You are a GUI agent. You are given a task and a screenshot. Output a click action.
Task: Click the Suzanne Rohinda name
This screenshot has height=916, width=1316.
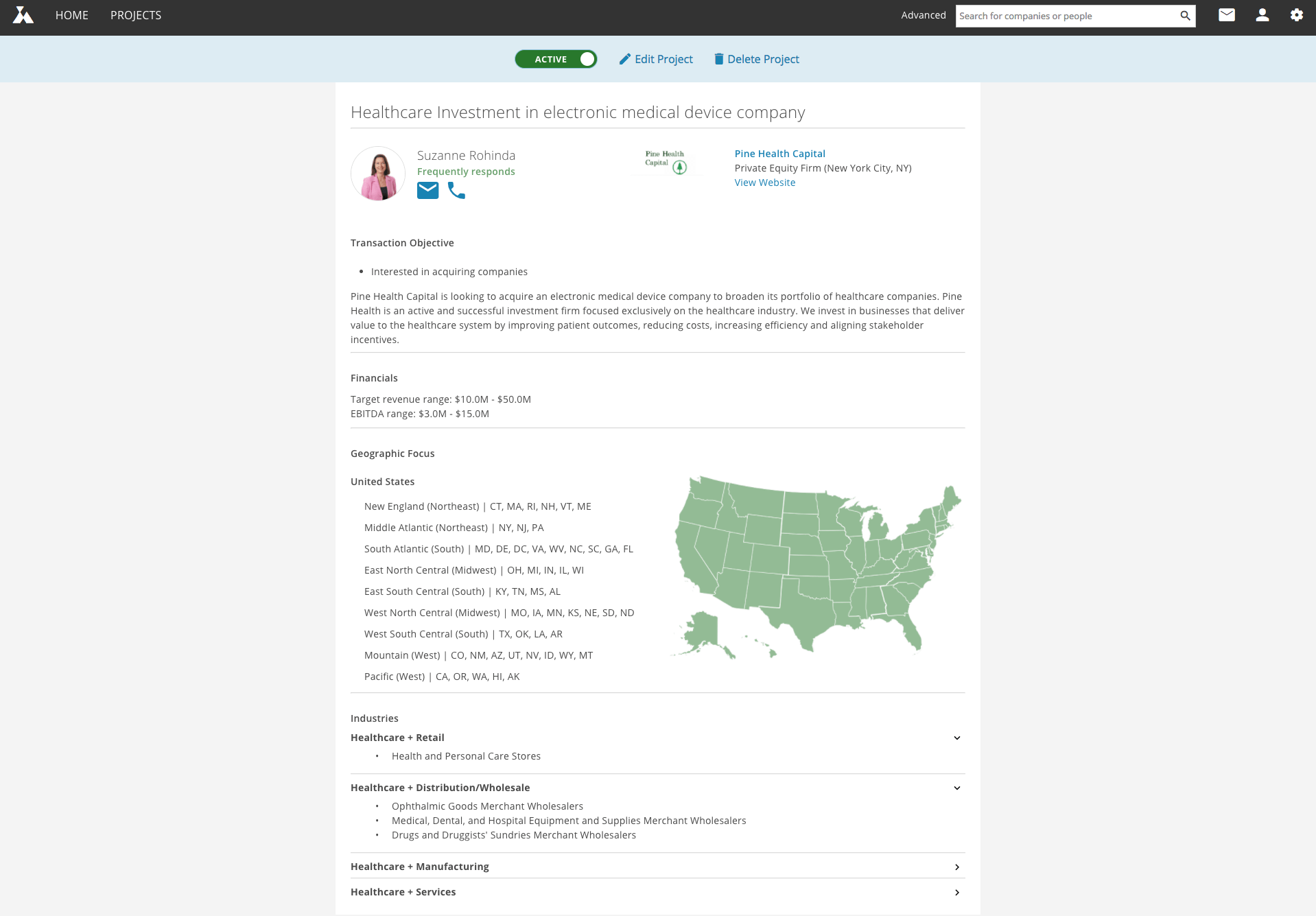[466, 156]
